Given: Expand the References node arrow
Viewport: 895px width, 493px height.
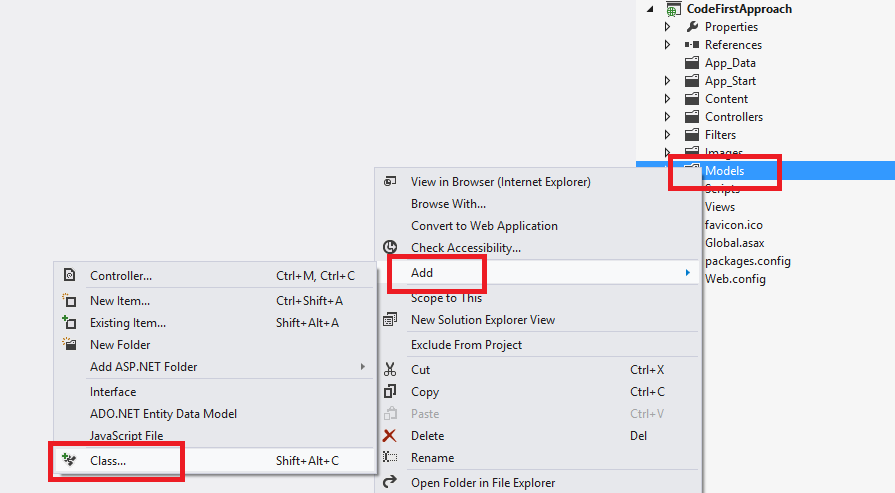Looking at the screenshot, I should (x=667, y=45).
